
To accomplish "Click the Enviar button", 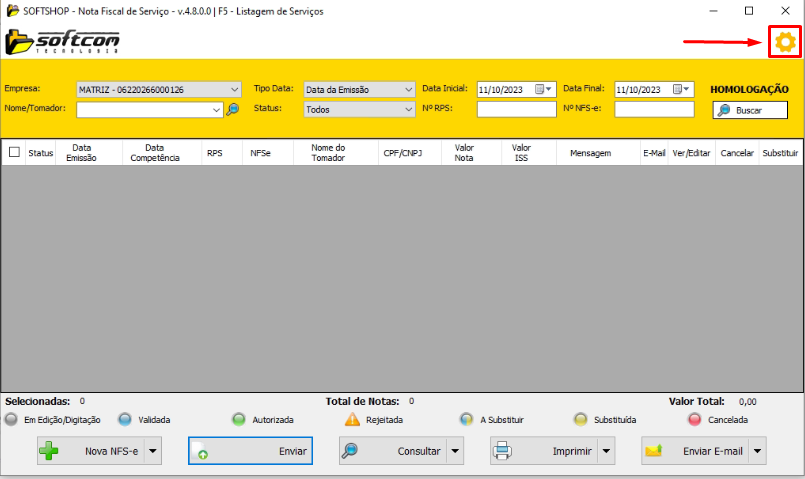I will pos(250,451).
